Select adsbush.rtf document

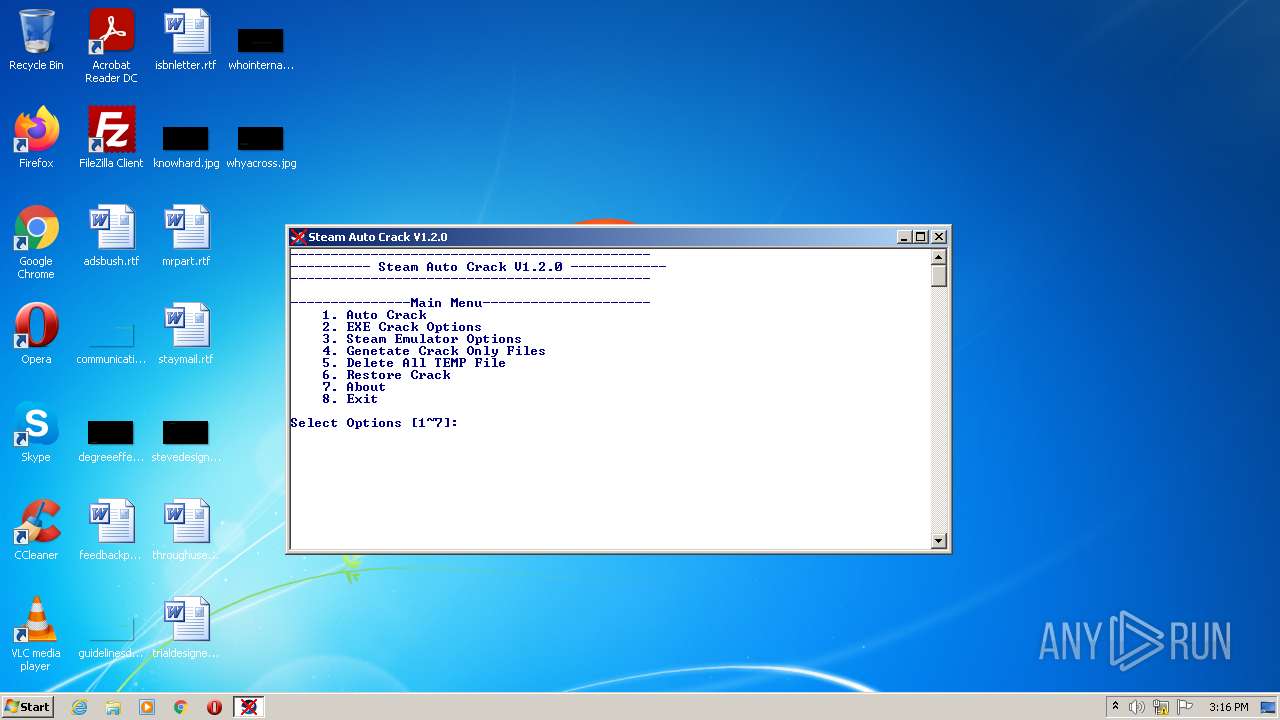pos(111,236)
